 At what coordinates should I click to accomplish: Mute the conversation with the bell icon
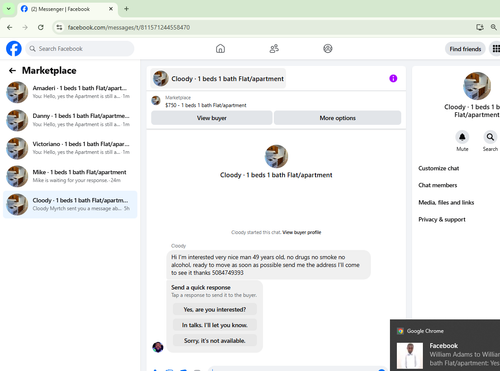tap(462, 137)
